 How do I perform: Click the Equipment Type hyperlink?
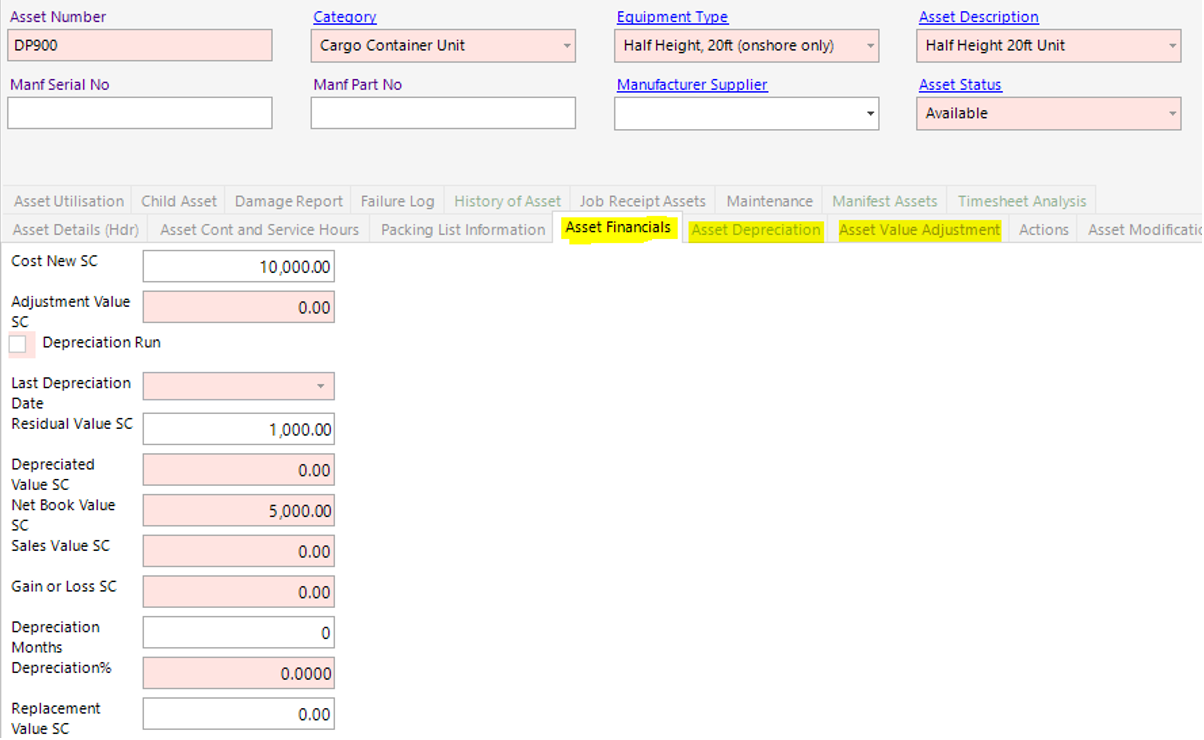tap(672, 17)
